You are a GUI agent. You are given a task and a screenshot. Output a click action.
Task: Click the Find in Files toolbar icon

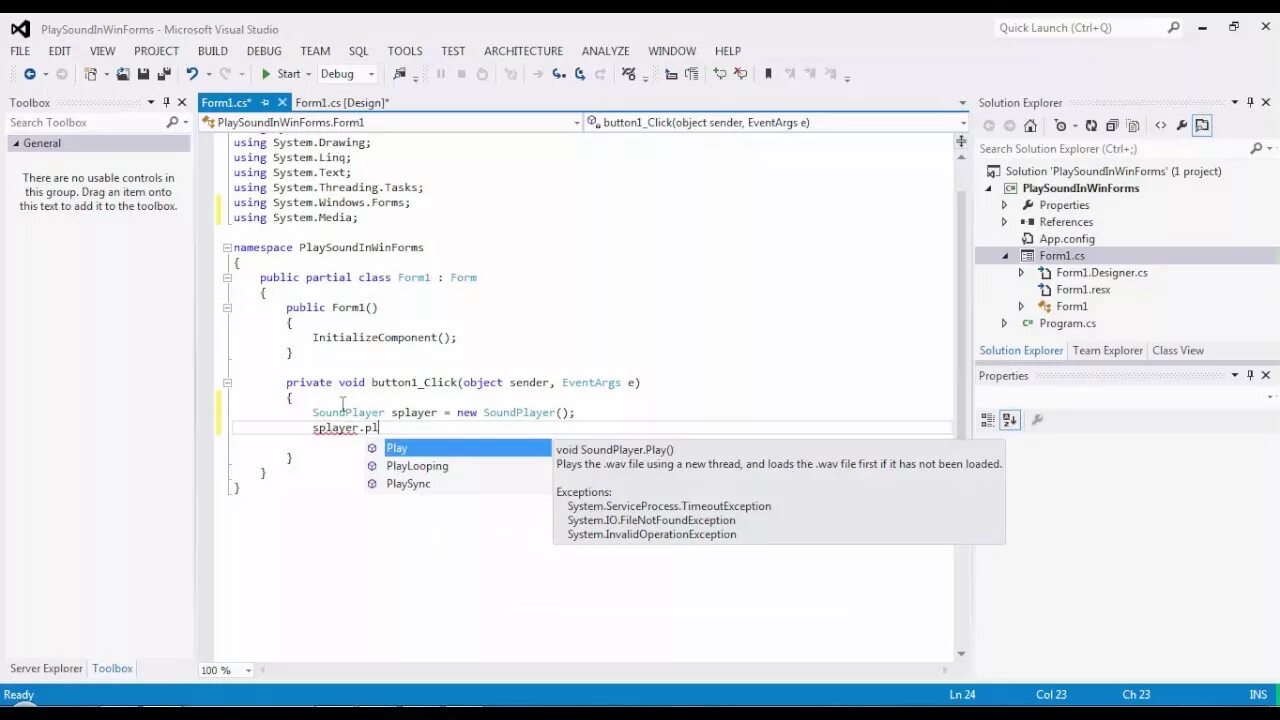(400, 74)
